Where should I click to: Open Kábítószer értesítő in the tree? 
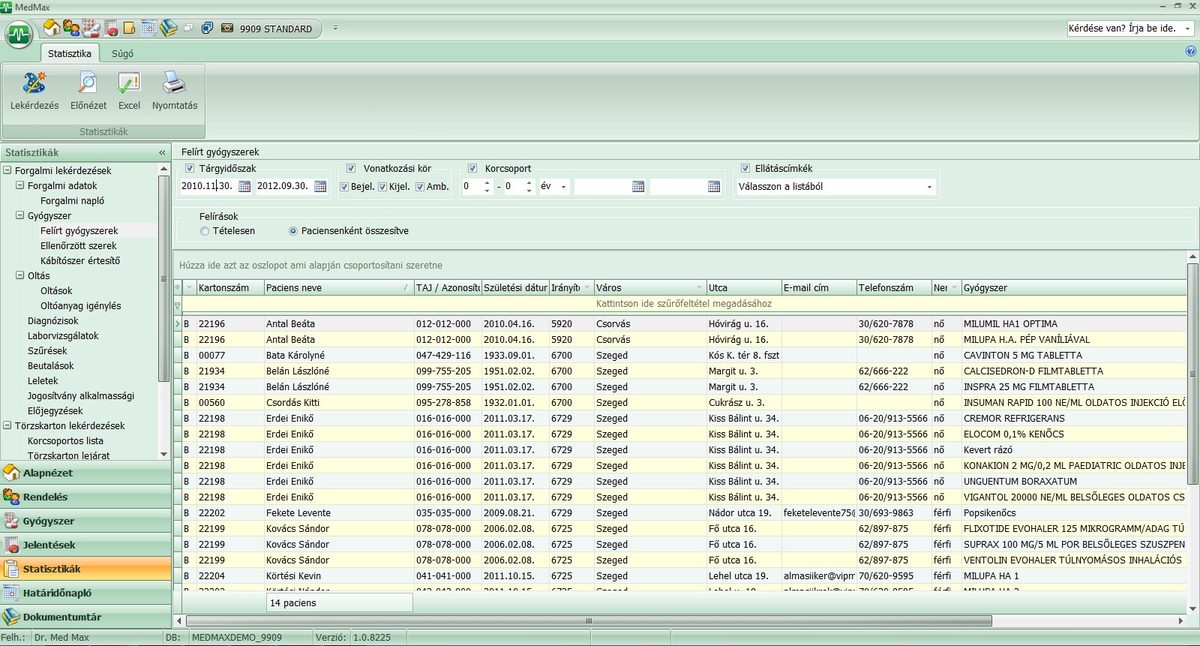click(x=81, y=261)
